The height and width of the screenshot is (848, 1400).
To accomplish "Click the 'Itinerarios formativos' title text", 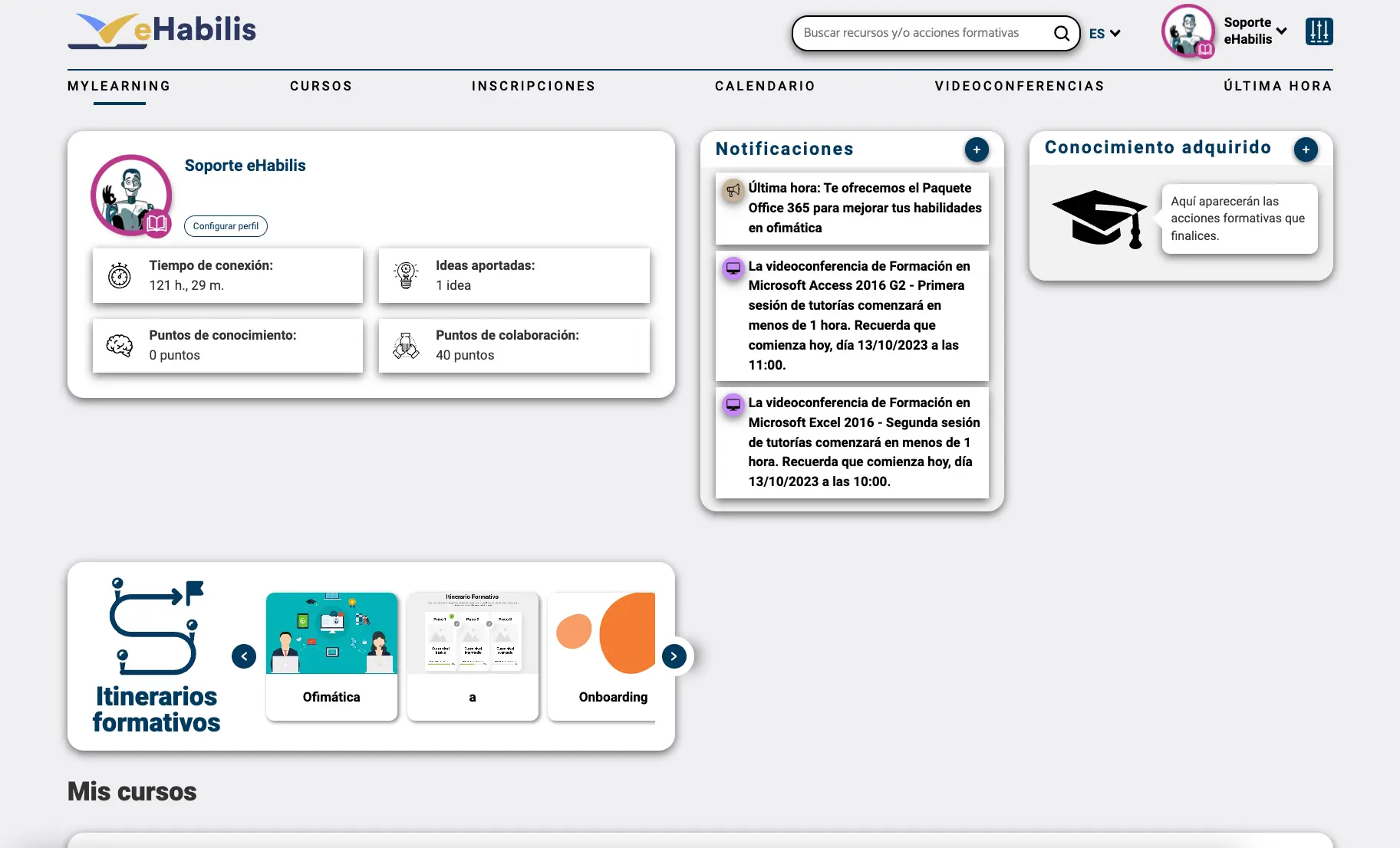I will [x=156, y=709].
